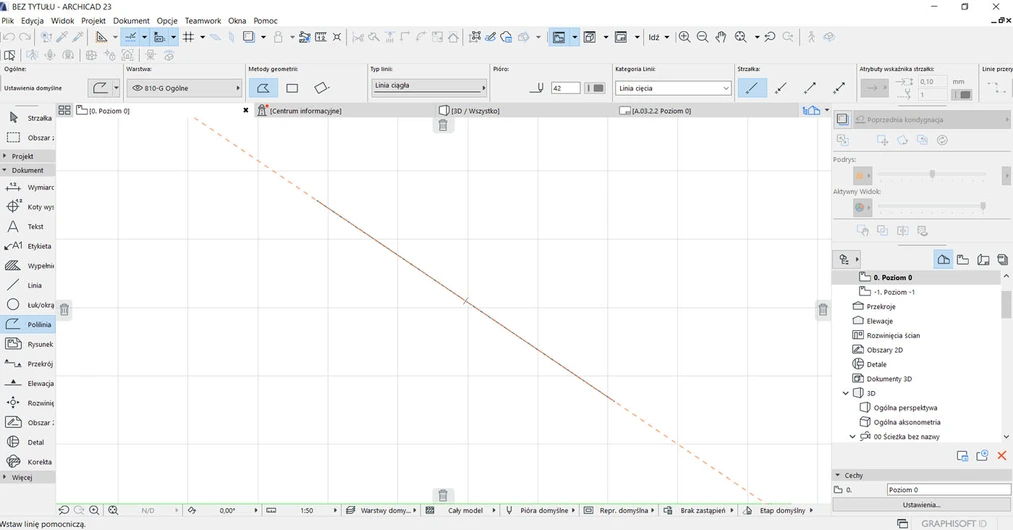Select the Rysunek drawing tool

28,344
